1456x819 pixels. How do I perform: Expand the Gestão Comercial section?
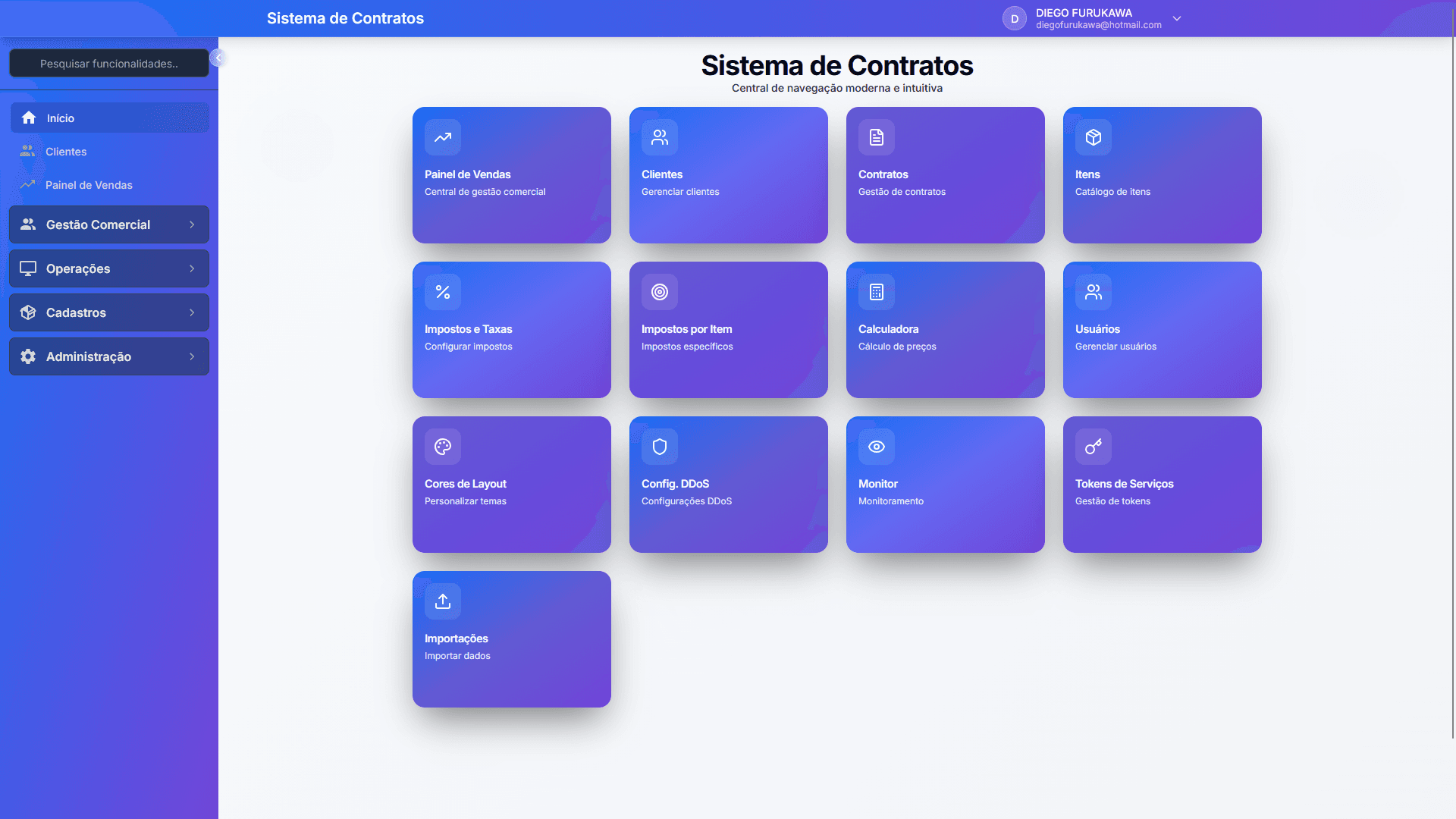click(x=108, y=224)
